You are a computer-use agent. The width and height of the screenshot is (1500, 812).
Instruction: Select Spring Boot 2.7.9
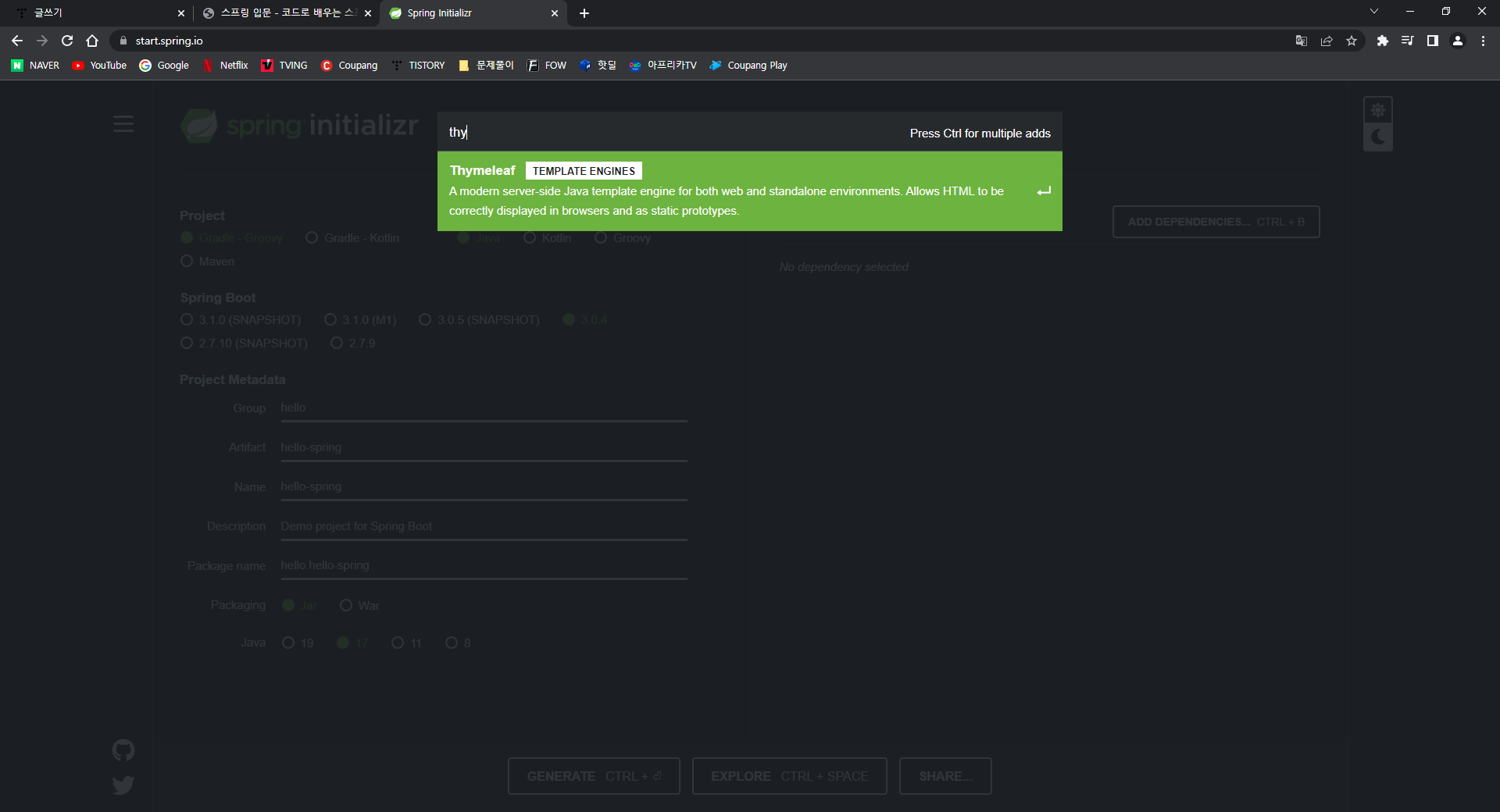(353, 344)
